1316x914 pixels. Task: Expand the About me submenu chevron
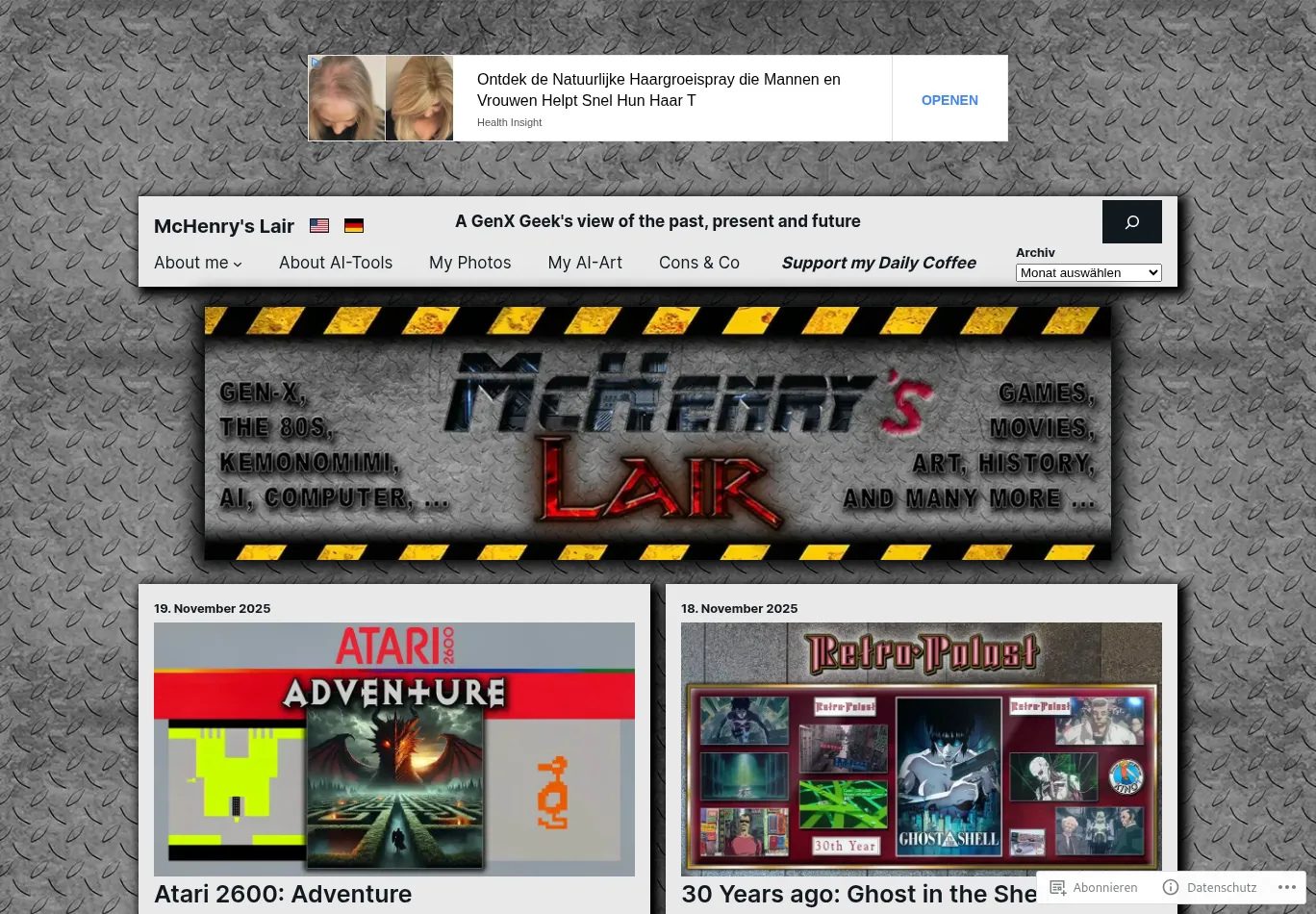pyautogui.click(x=238, y=264)
